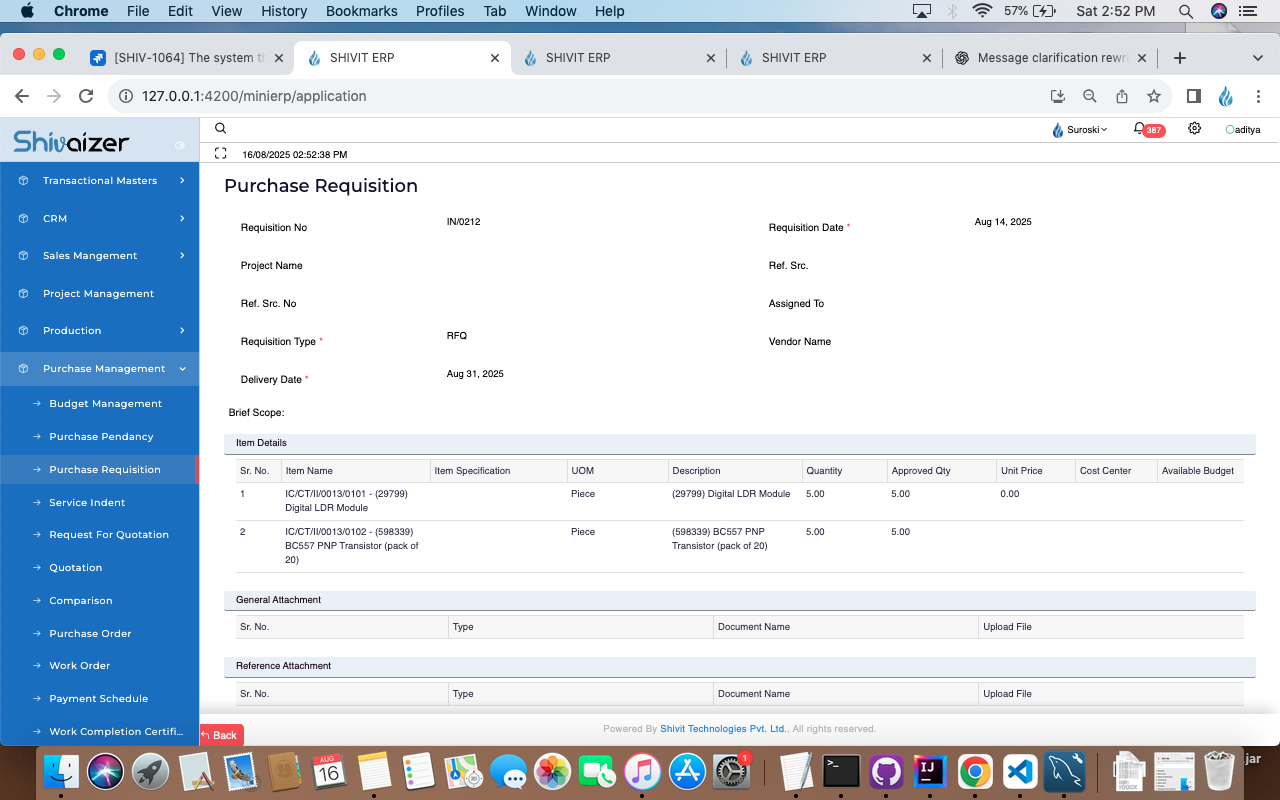Open the Bookmarks menu in menu bar

(364, 11)
